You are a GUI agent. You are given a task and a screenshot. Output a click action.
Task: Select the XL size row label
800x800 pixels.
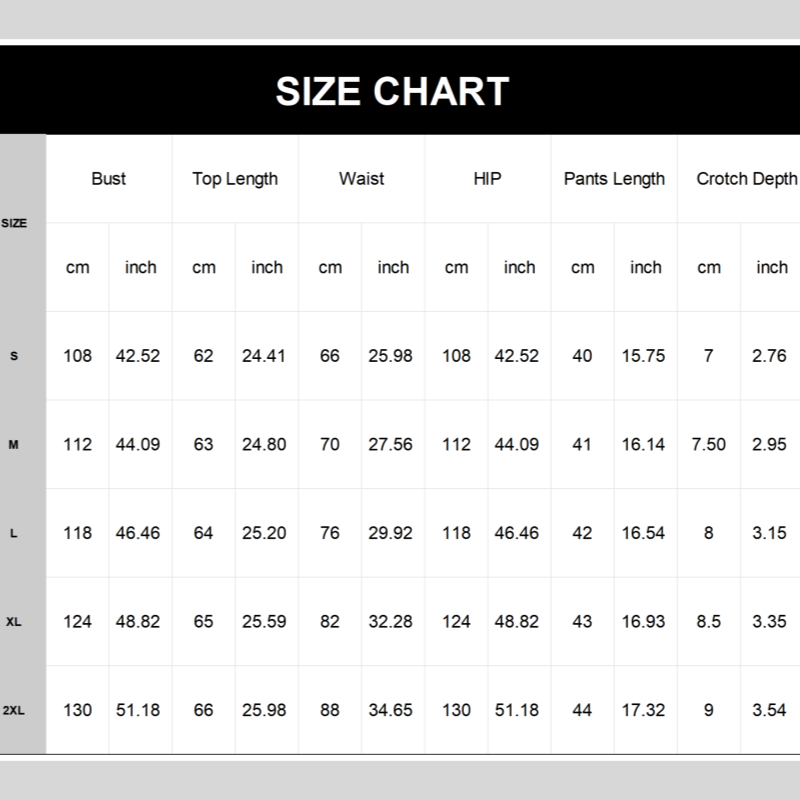coord(13,622)
